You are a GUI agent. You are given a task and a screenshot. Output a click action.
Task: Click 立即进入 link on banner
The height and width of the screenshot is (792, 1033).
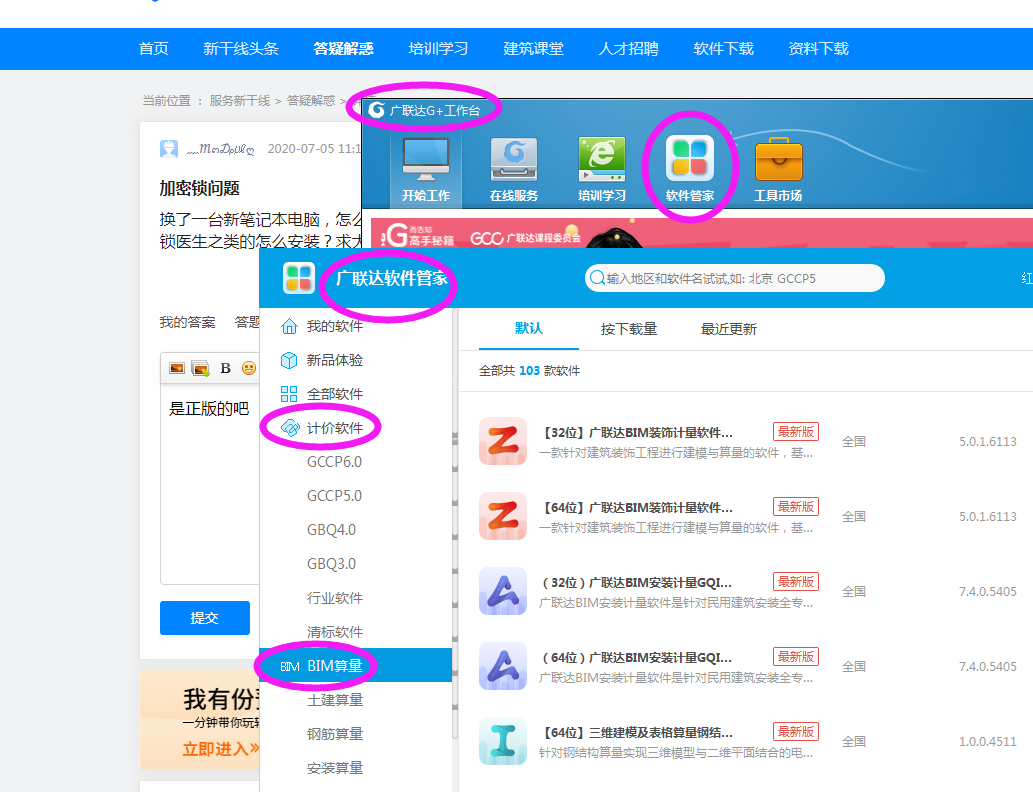click(x=220, y=749)
